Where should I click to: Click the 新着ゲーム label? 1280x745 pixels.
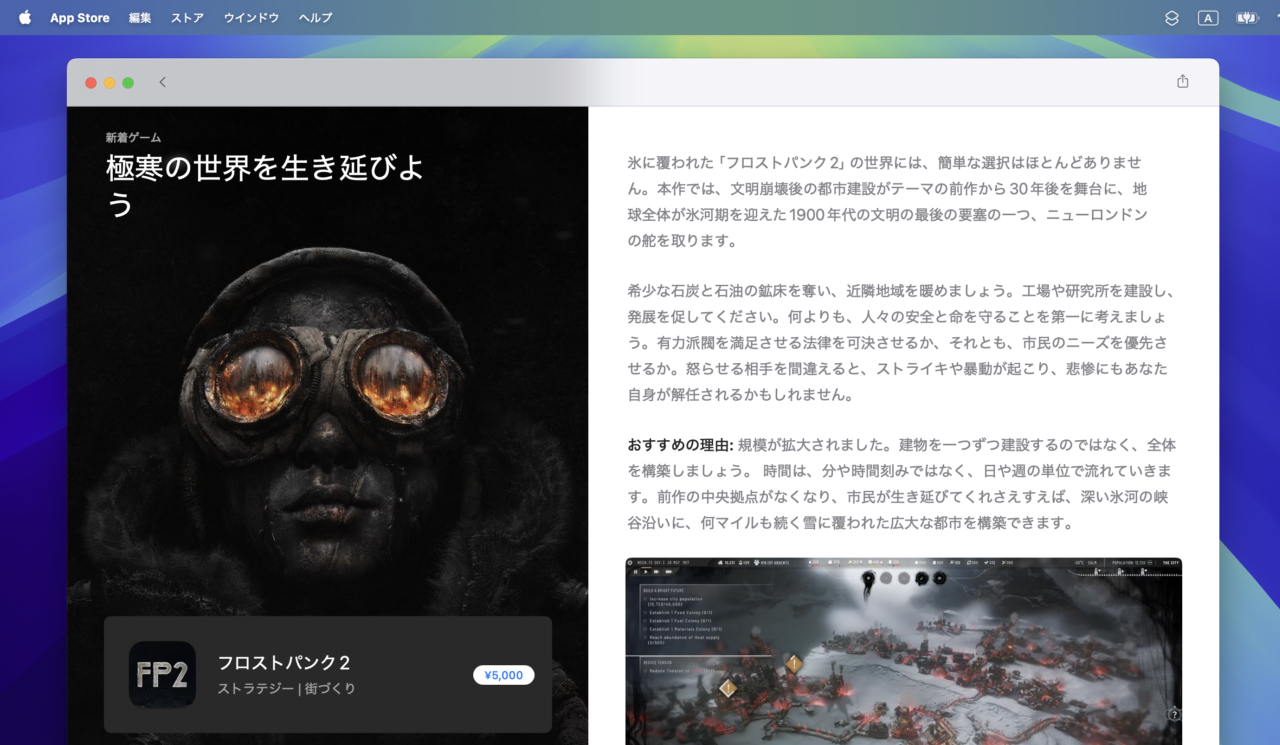134,138
